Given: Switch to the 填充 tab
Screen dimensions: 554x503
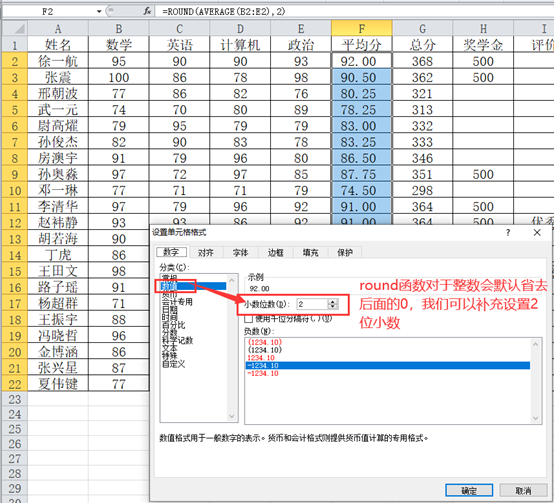Looking at the screenshot, I should [x=310, y=253].
